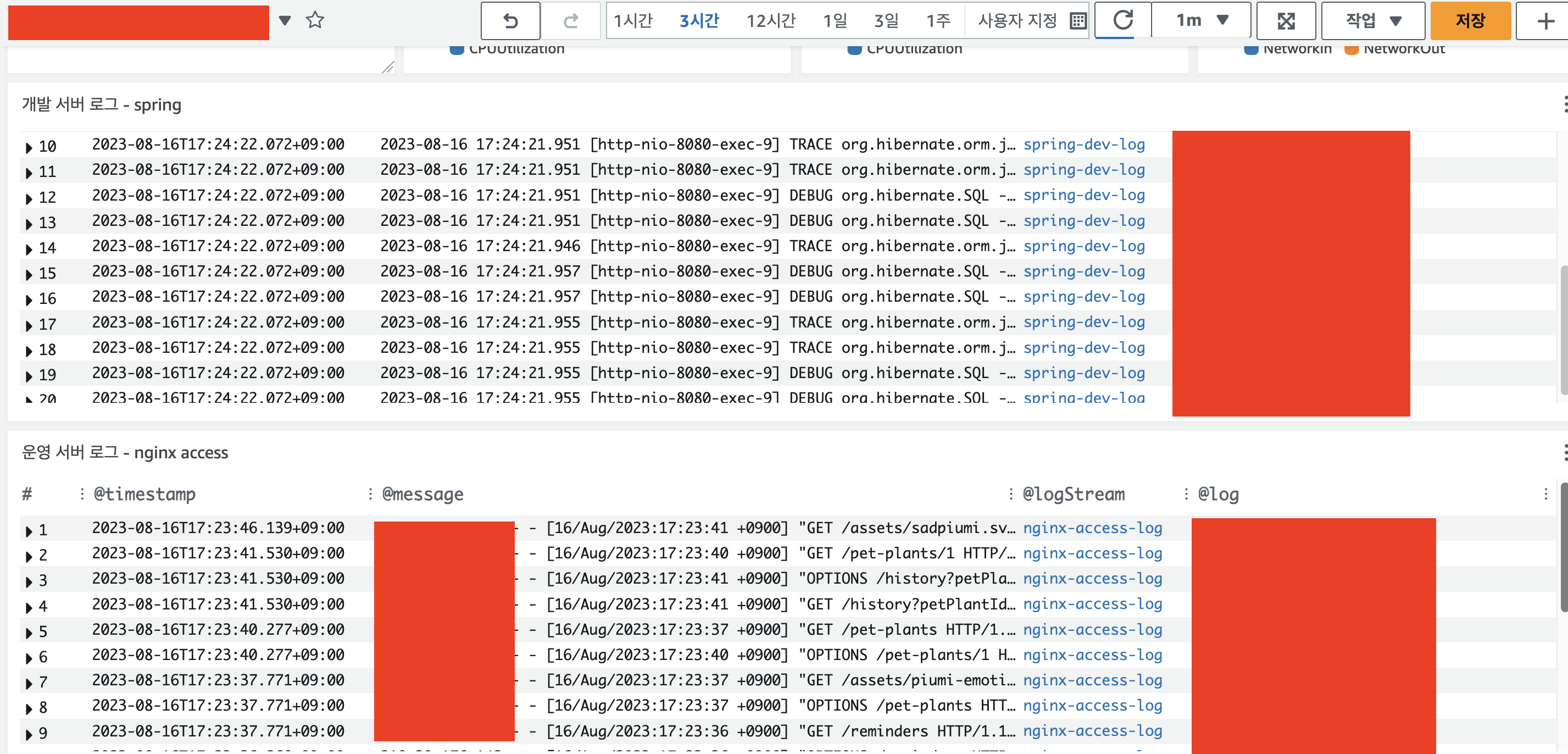
Task: Click the @timestamp column header
Action: coord(145,494)
